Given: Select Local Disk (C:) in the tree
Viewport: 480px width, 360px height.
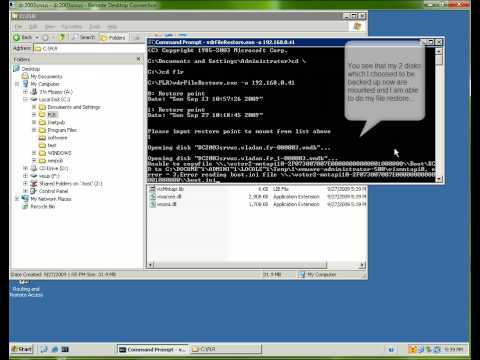Looking at the screenshot, I should tap(54, 99).
